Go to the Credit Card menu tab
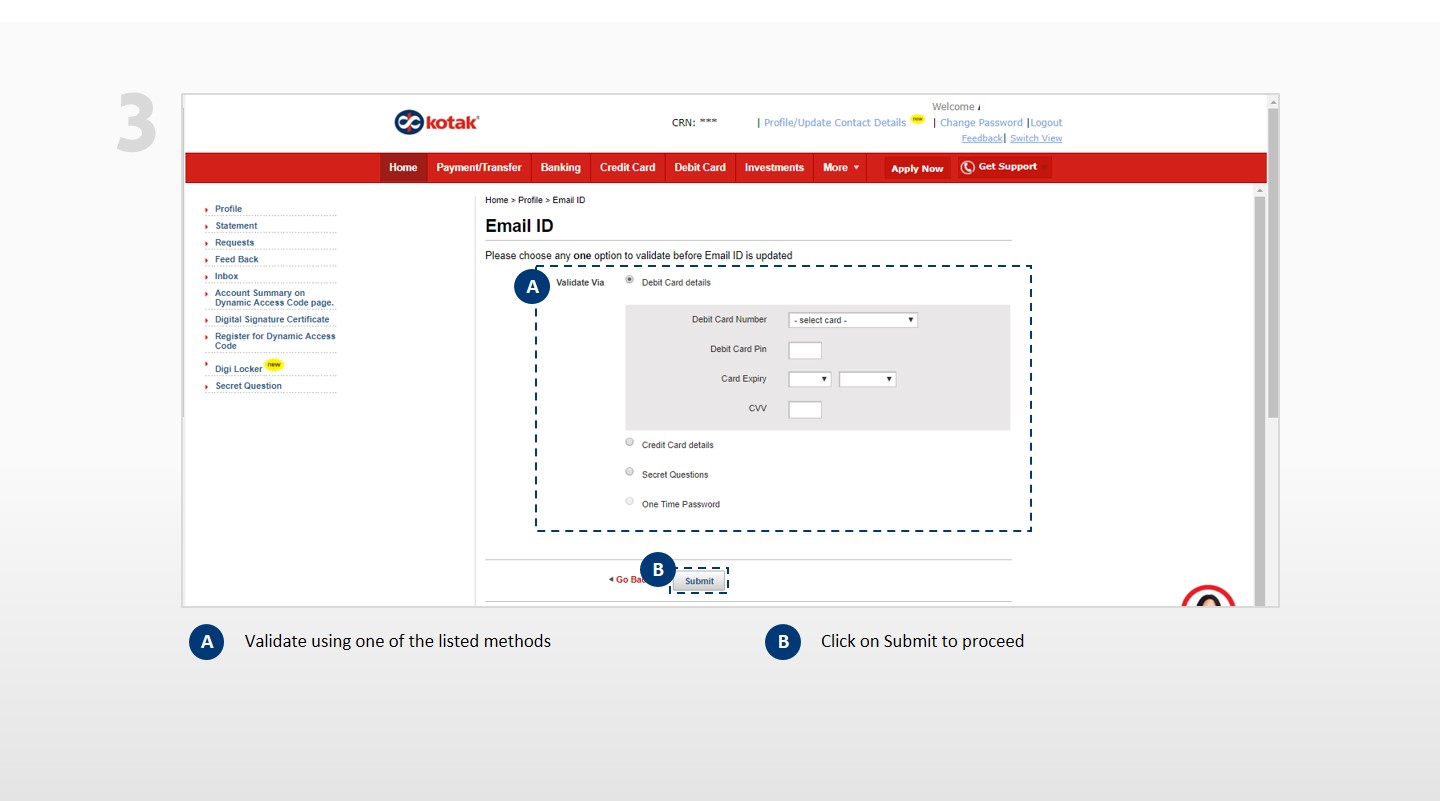1440x801 pixels. coord(627,168)
